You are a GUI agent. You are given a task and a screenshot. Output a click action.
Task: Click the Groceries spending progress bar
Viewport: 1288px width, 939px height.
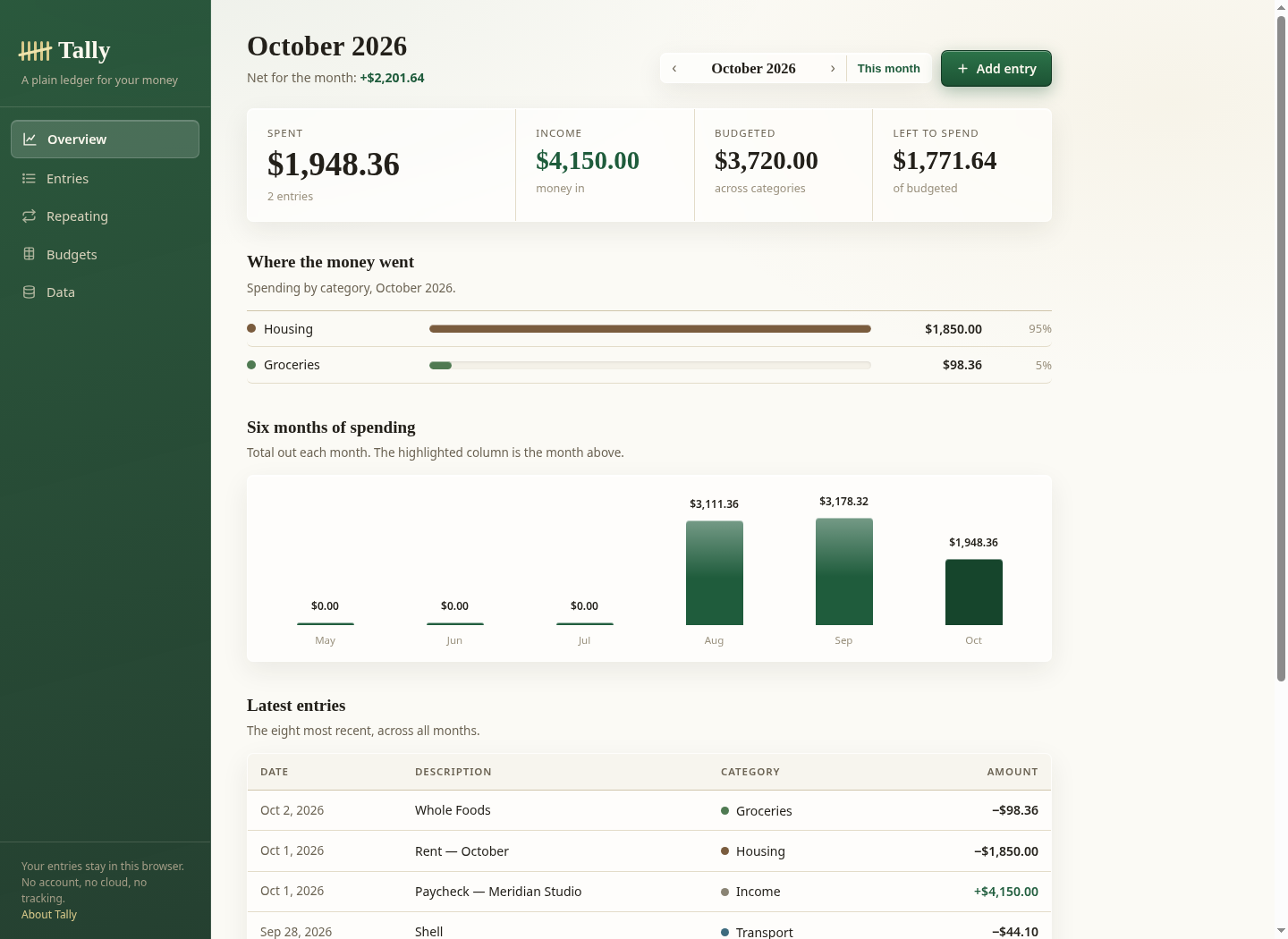(x=650, y=365)
